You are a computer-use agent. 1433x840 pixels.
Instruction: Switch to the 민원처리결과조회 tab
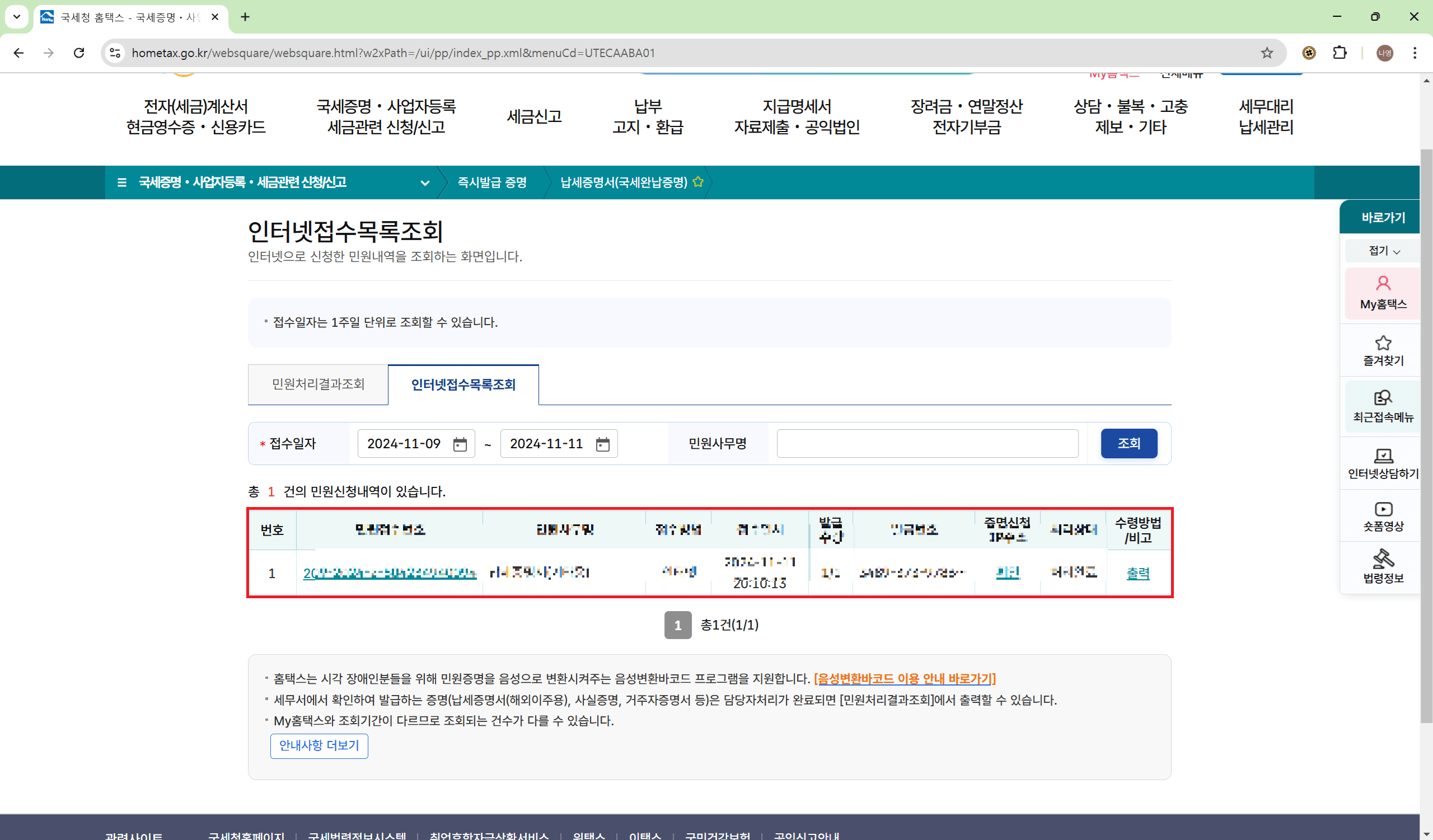pos(318,384)
